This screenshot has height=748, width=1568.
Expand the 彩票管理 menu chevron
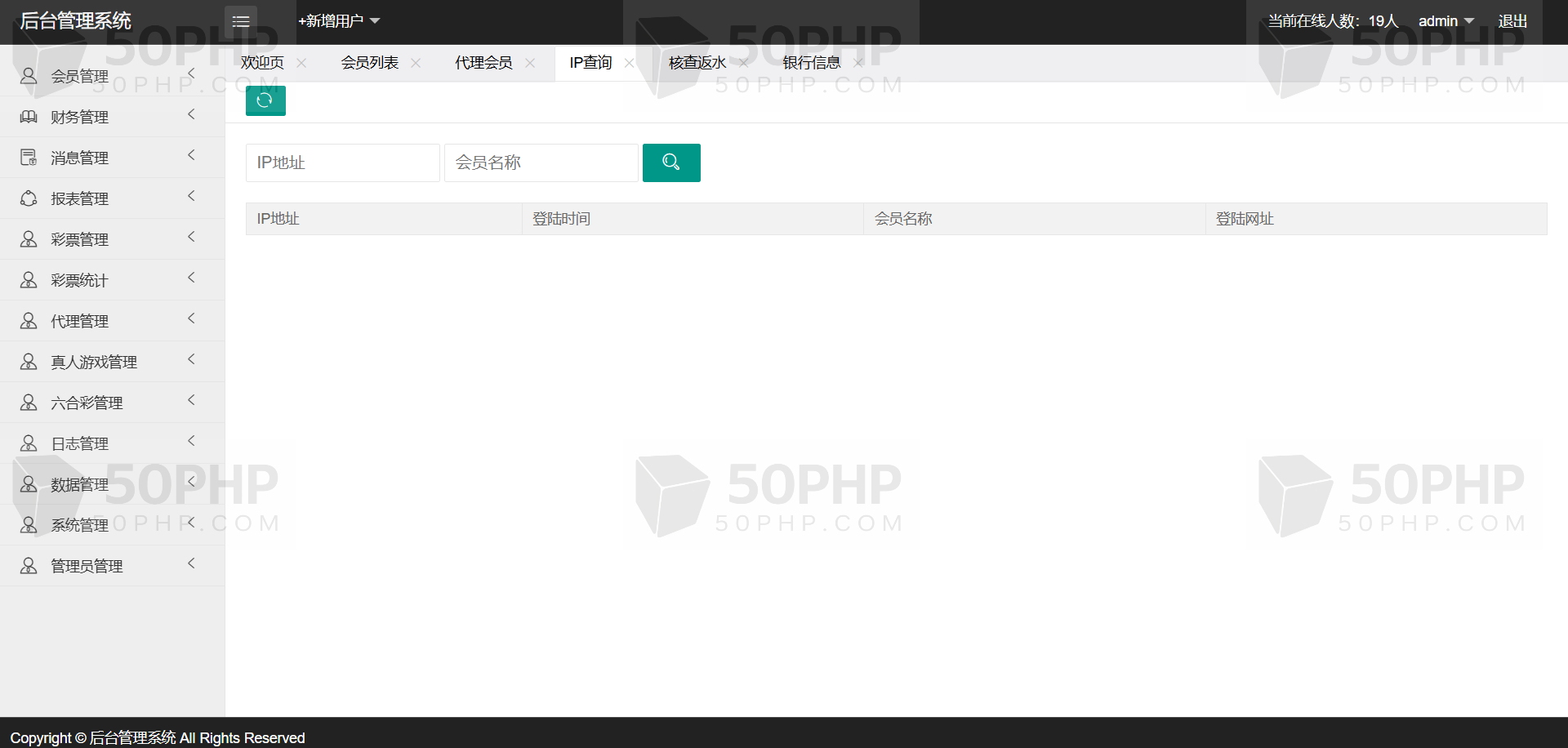191,237
